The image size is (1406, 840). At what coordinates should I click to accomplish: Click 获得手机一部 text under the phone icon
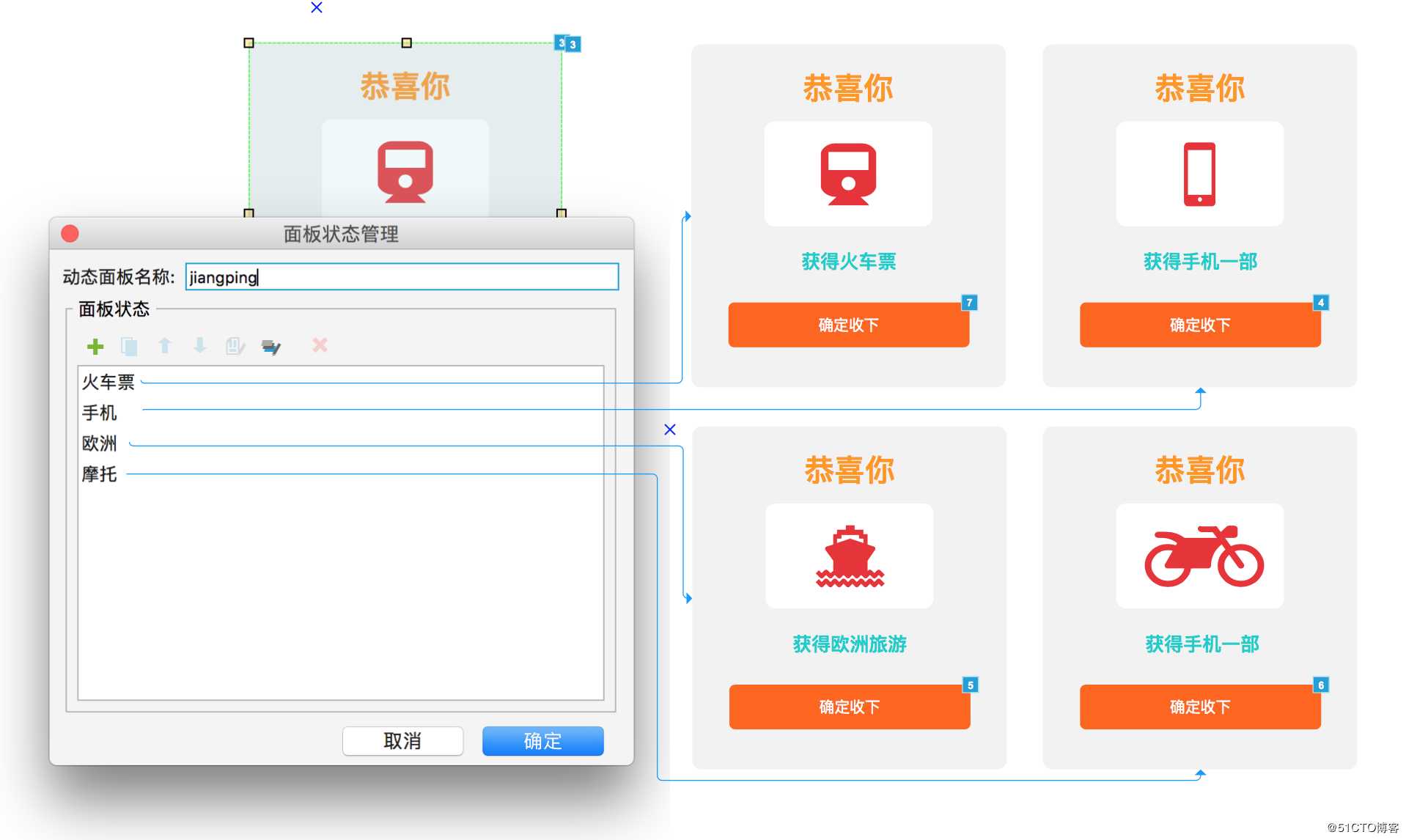(x=1200, y=261)
